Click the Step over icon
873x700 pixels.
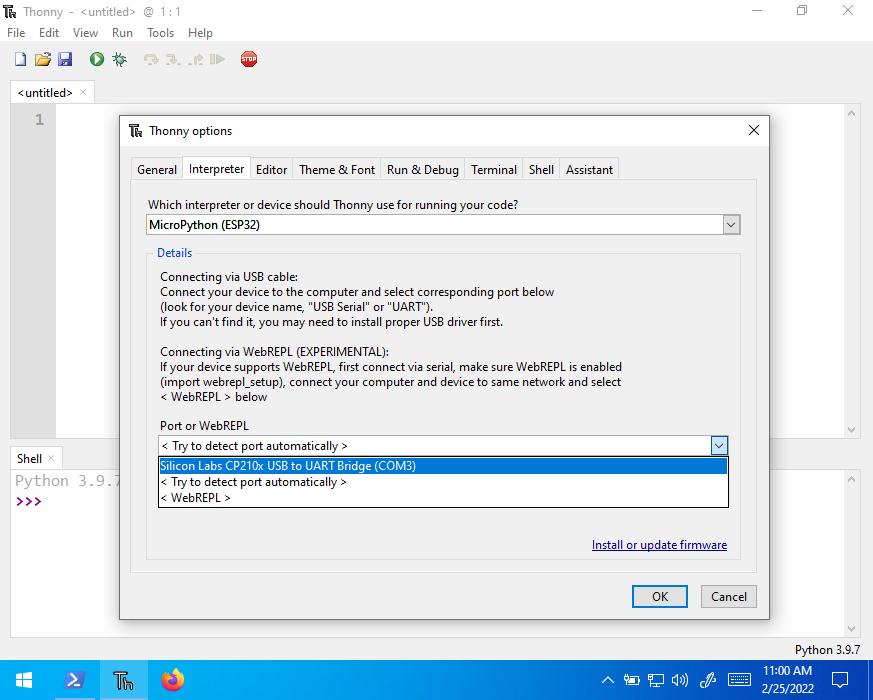click(x=151, y=59)
